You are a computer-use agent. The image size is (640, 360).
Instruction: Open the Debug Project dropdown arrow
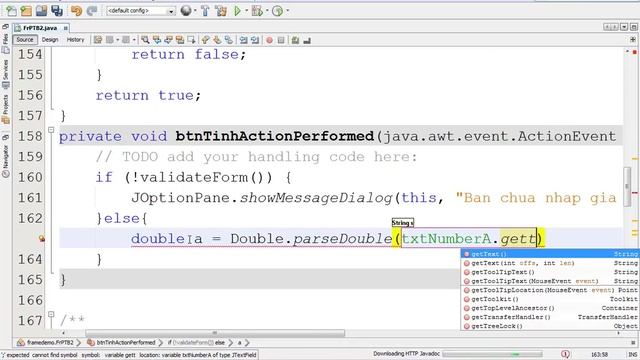point(267,11)
